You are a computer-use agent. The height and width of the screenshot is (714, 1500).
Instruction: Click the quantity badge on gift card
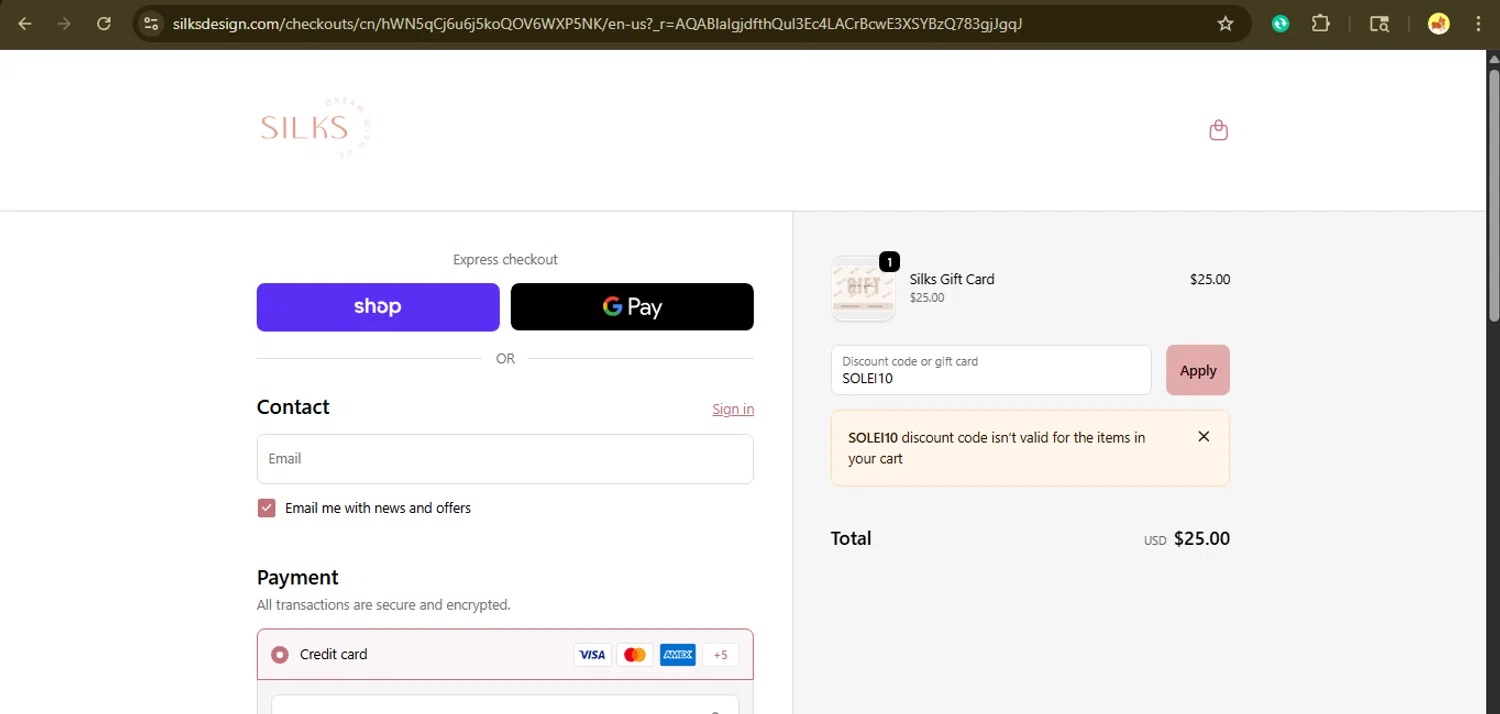click(x=889, y=262)
